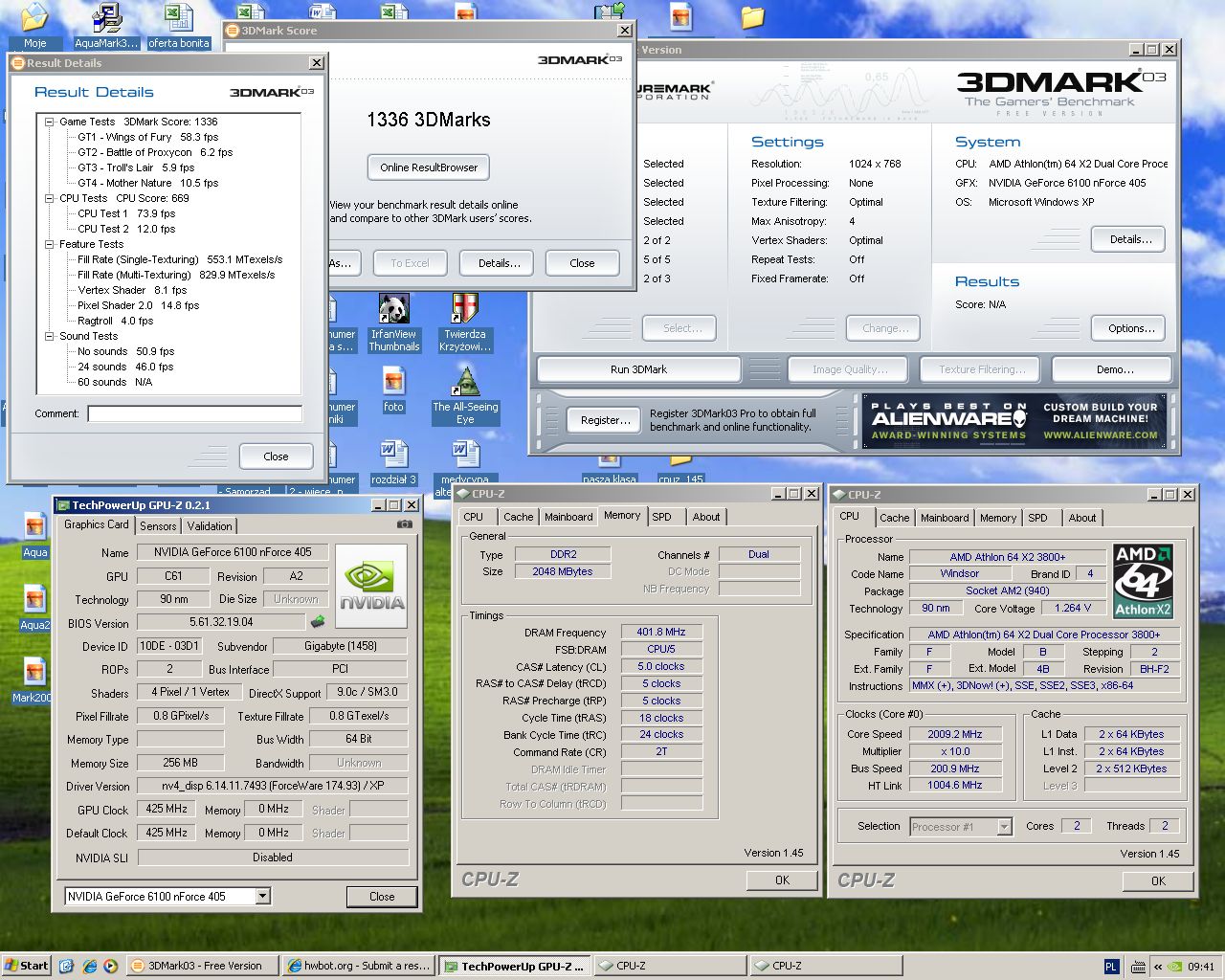Click the PL language indicator in tray
Image resolution: width=1225 pixels, height=980 pixels.
pos(1111,967)
